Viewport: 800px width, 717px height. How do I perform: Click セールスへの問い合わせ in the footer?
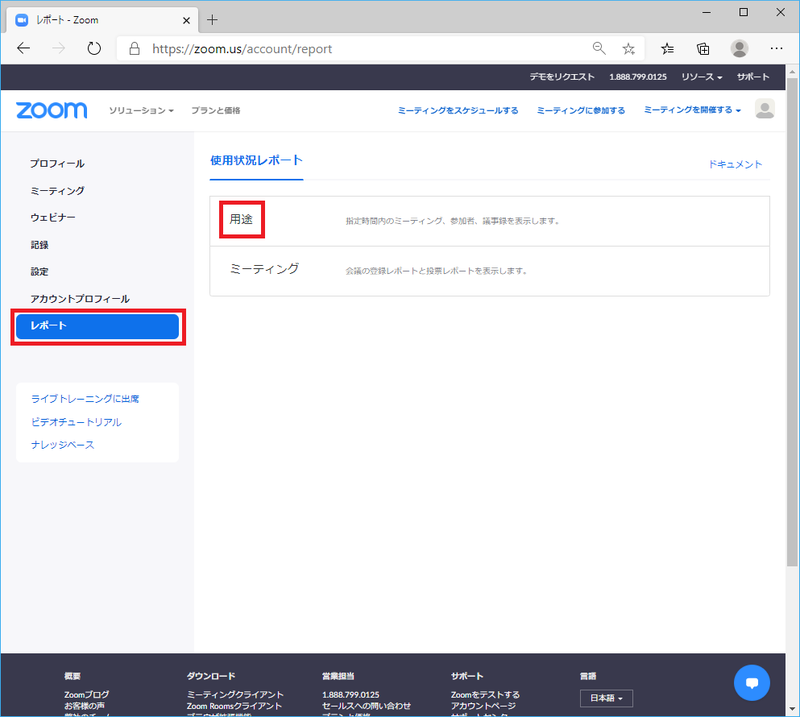[366, 706]
